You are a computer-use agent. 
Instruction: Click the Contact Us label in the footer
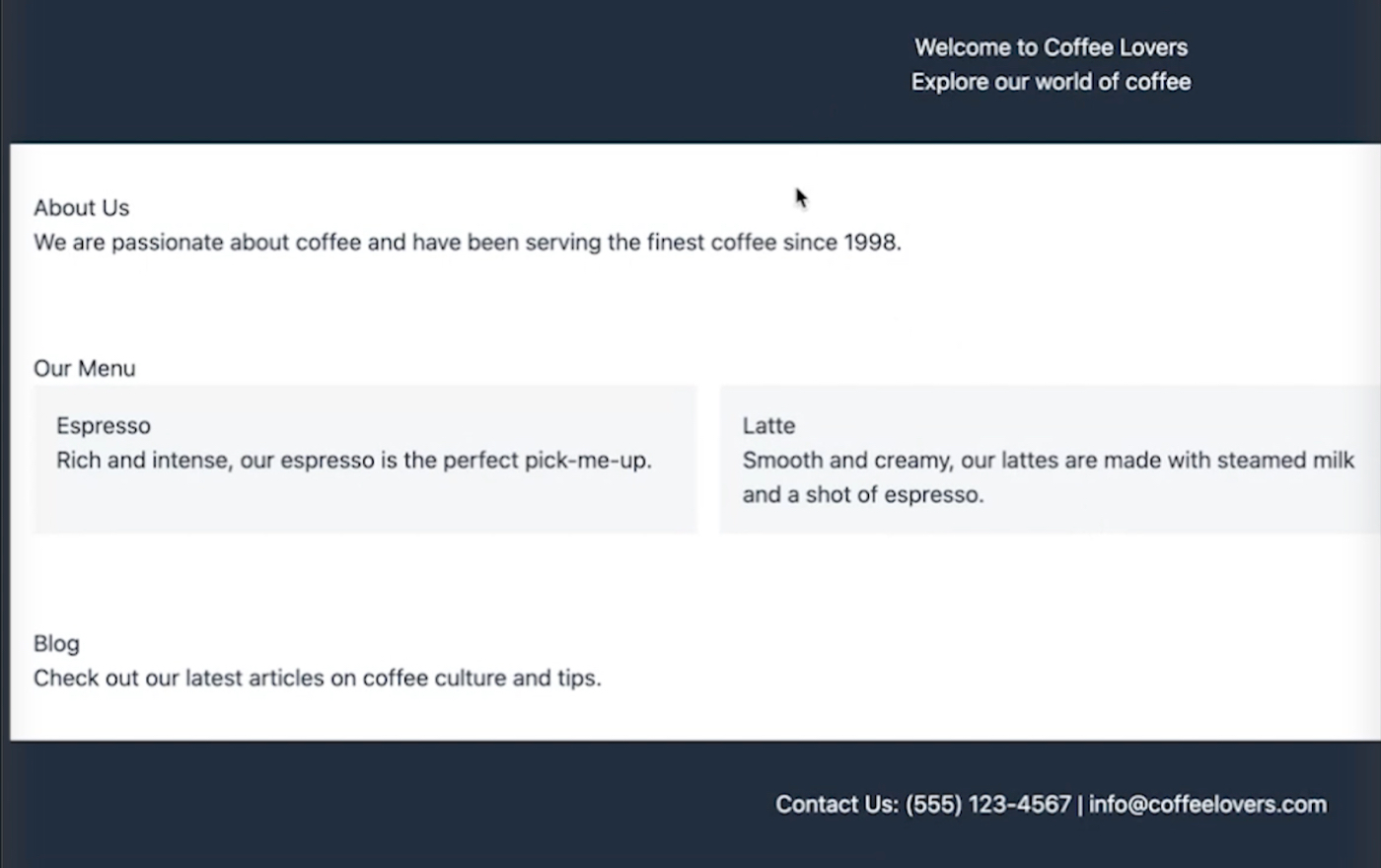[x=836, y=805]
